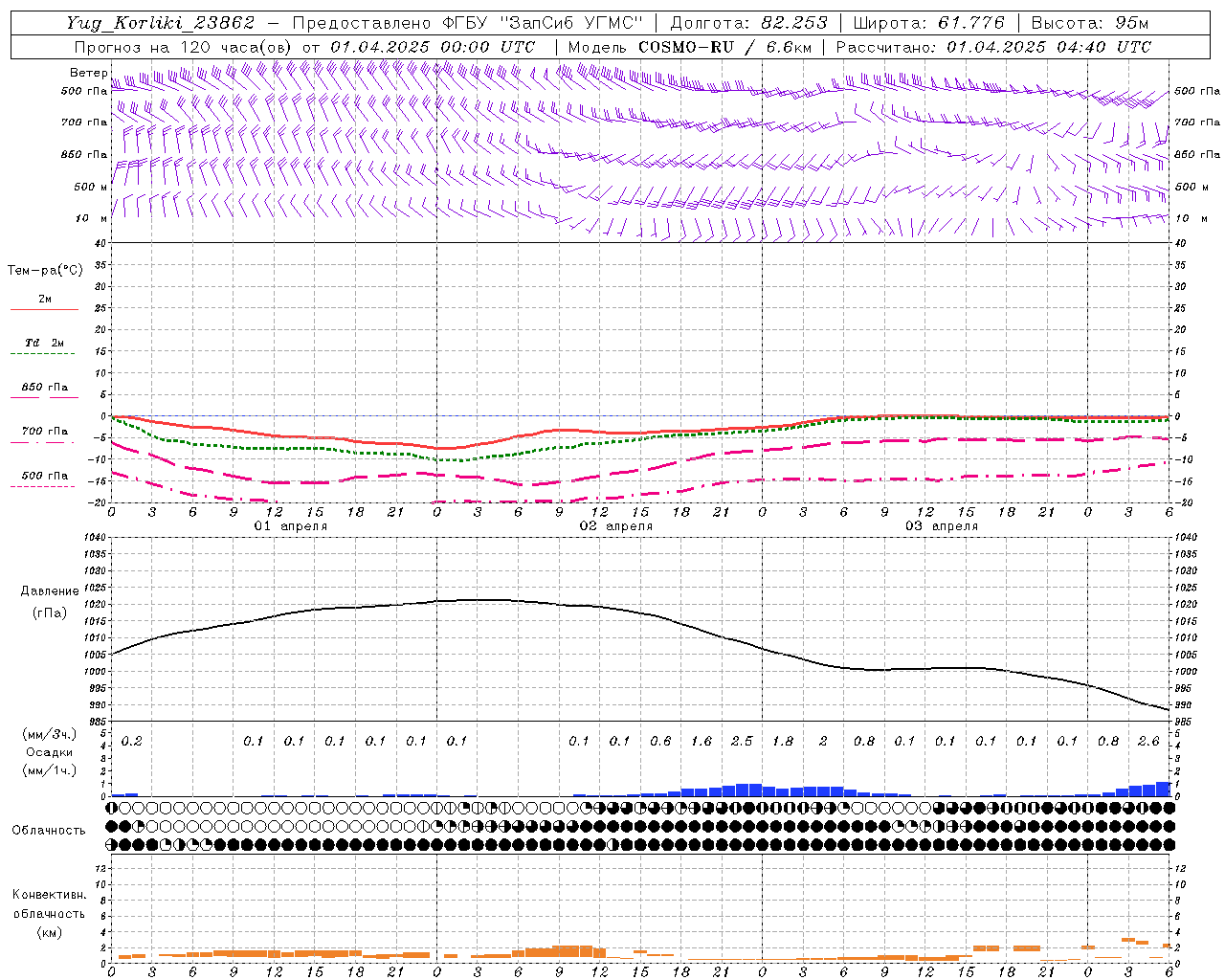The image size is (1225, 980).
Task: Click the Ветер wind panel label
Action: coord(89,73)
